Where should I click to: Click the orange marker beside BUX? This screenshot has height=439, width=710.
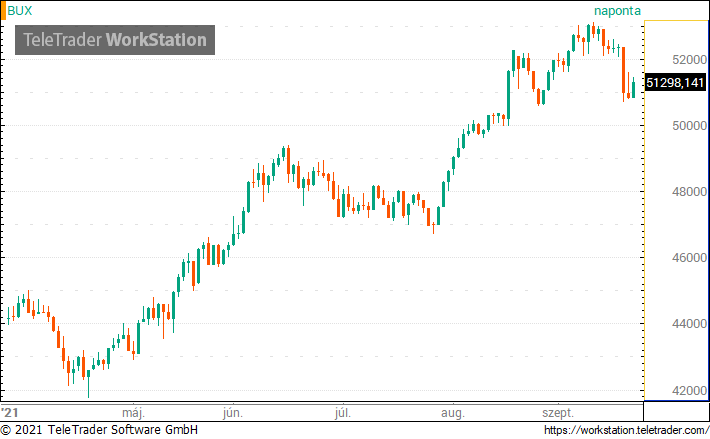[x=4, y=11]
